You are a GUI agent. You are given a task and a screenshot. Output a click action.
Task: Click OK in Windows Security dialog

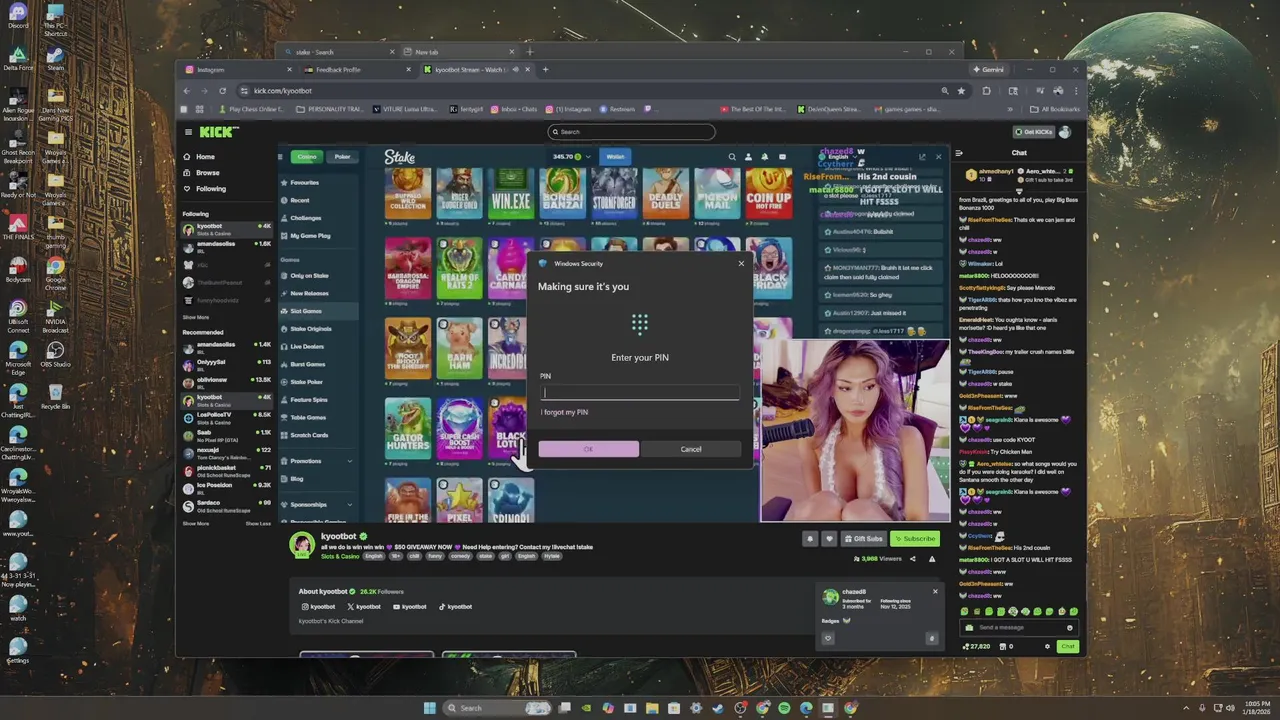point(588,449)
